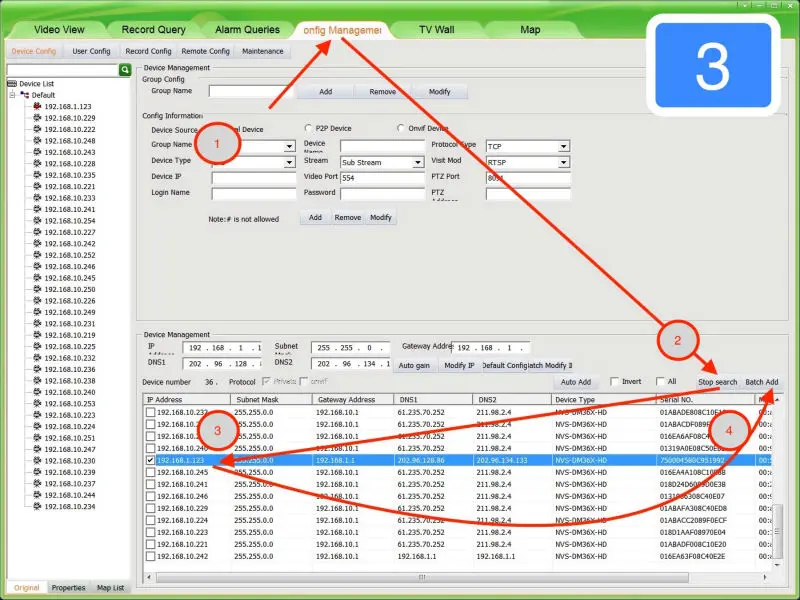Tick the 192.168.10.224 row checkbox in table

tap(151, 520)
